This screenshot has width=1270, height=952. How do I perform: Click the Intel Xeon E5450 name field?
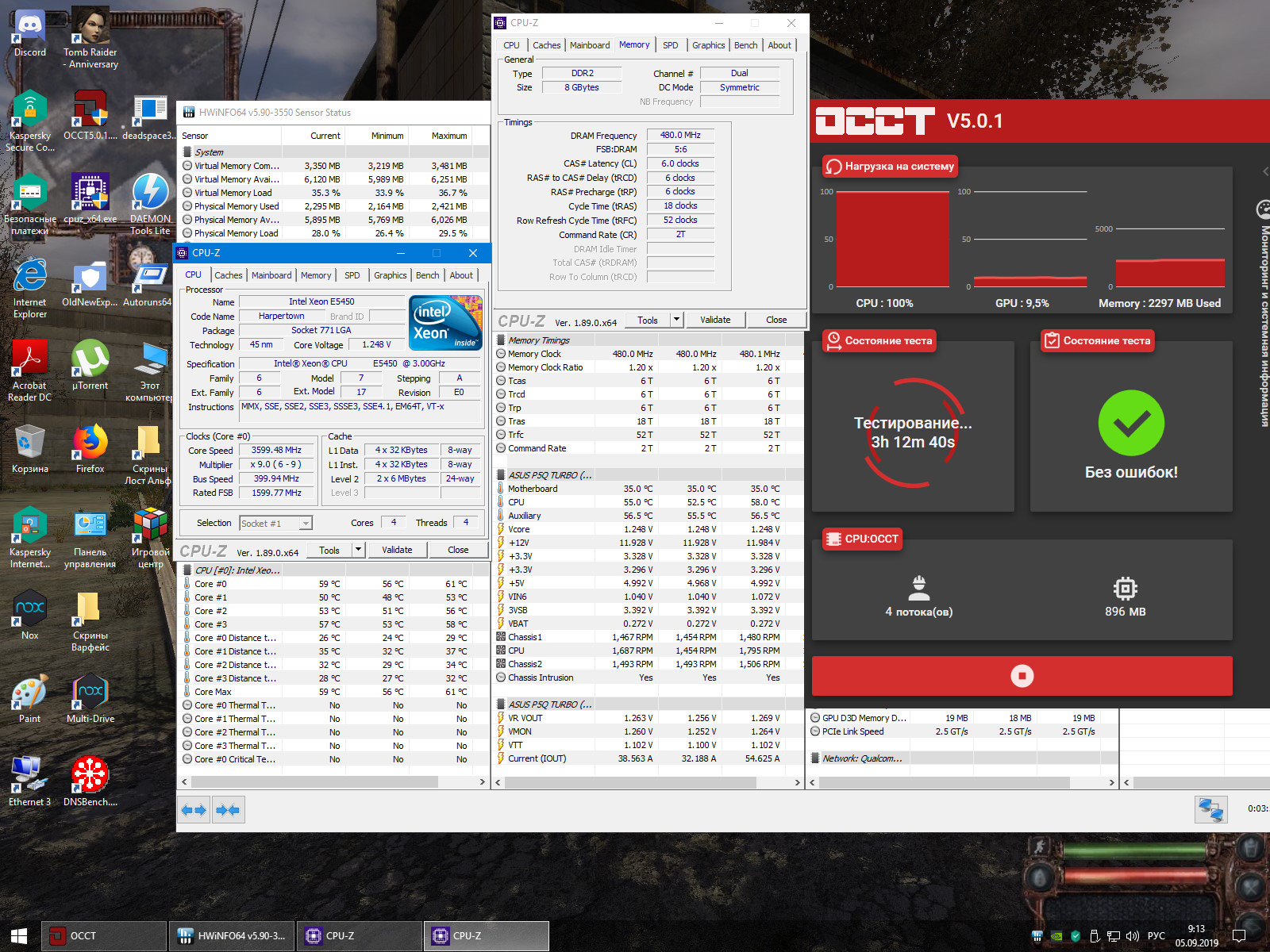[x=321, y=301]
